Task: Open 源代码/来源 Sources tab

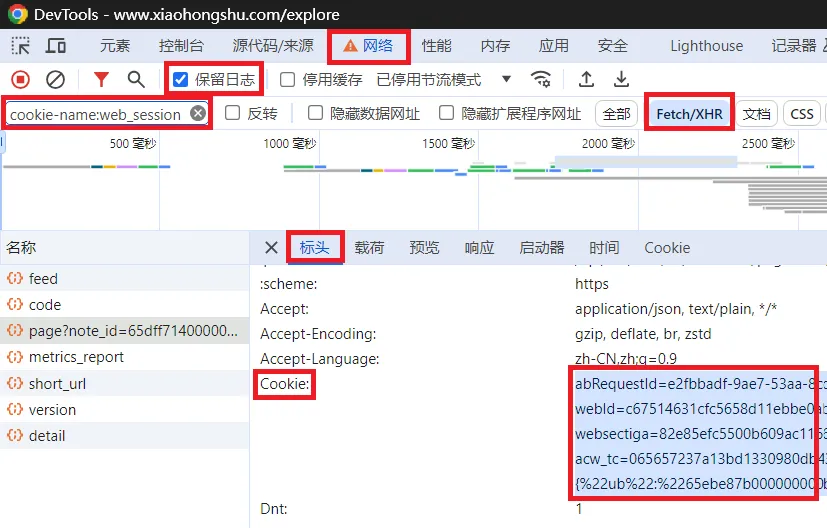Action: (x=273, y=46)
